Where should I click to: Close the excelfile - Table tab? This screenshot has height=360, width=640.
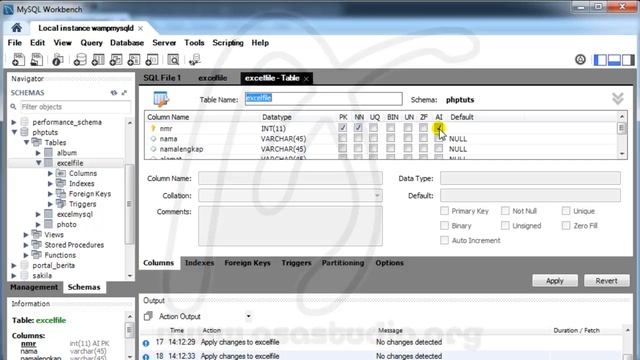306,78
